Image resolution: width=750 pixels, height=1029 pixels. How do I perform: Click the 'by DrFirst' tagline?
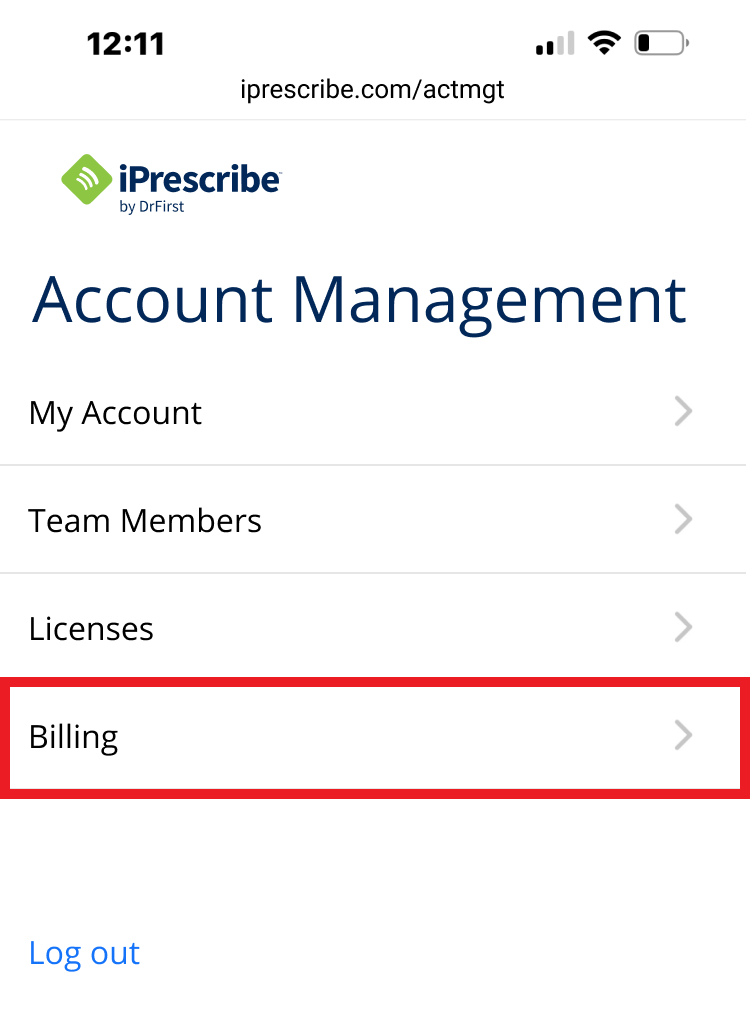pyautogui.click(x=151, y=207)
